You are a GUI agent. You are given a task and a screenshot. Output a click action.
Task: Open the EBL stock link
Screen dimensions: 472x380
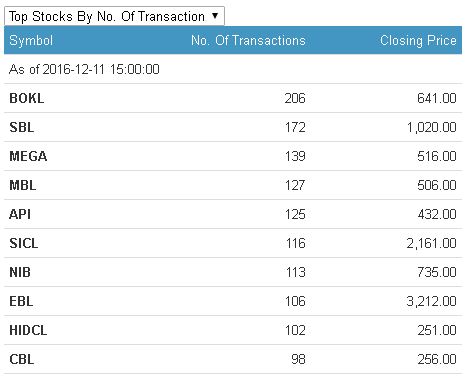tap(21, 301)
